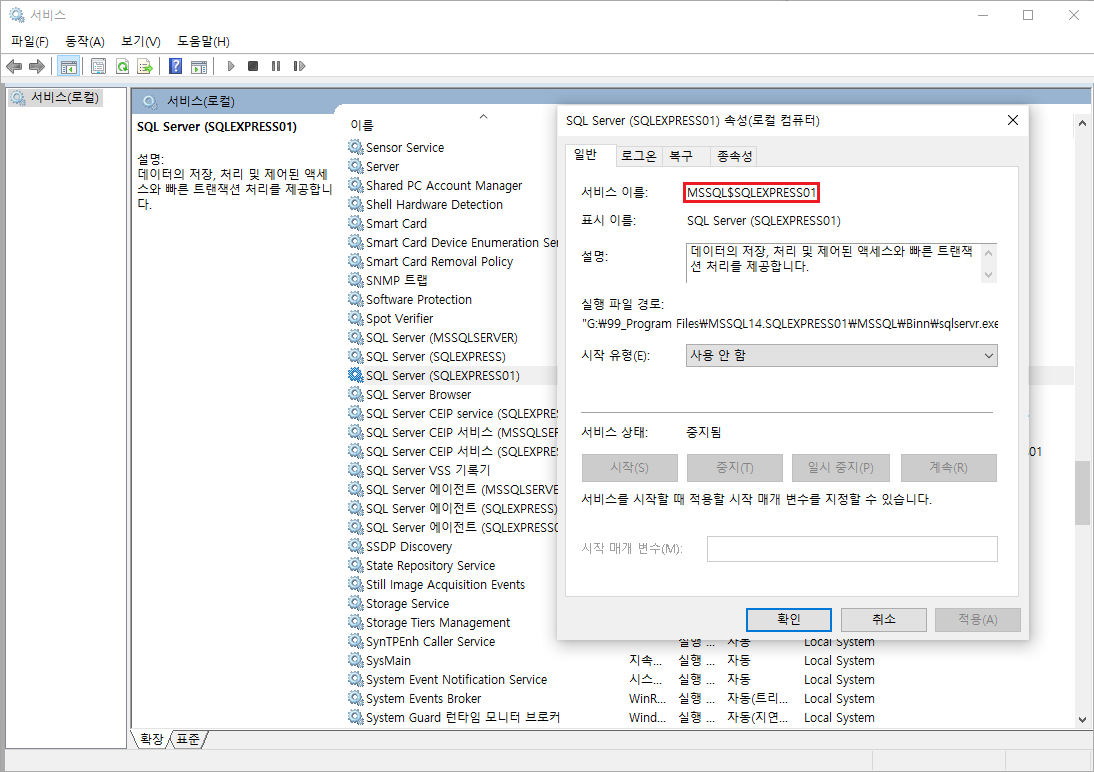Click gear icon of SQL Server Browser

[x=356, y=394]
